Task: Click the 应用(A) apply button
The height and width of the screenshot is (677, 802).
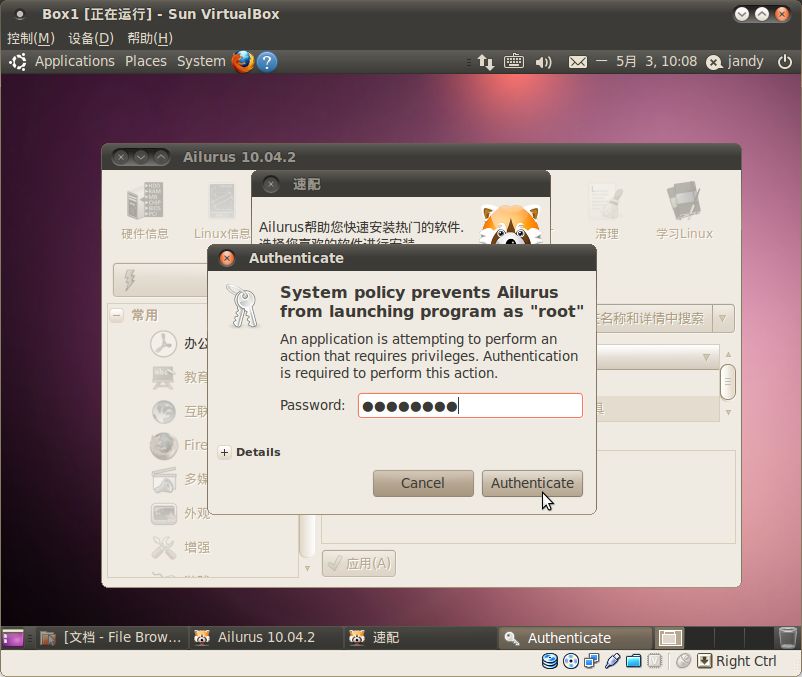Action: [359, 563]
